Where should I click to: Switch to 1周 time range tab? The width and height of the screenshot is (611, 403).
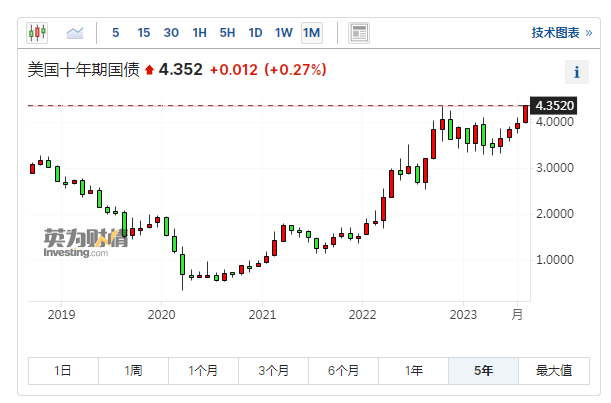tap(133, 371)
